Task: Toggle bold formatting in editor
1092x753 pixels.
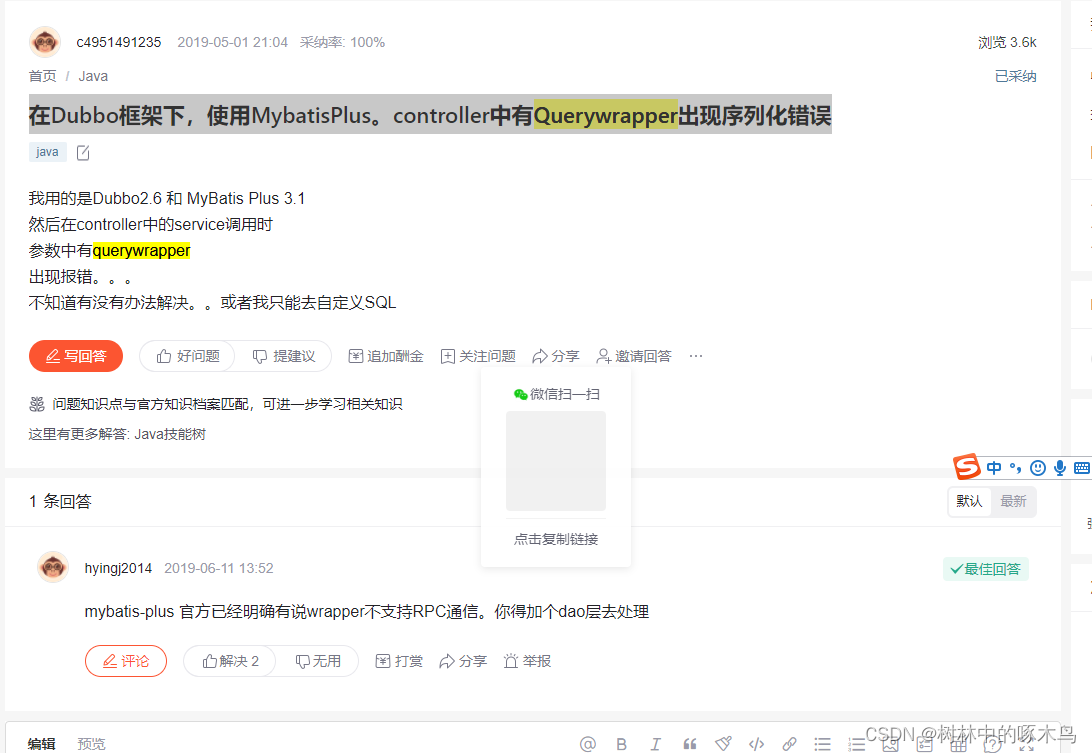Action: [x=622, y=744]
